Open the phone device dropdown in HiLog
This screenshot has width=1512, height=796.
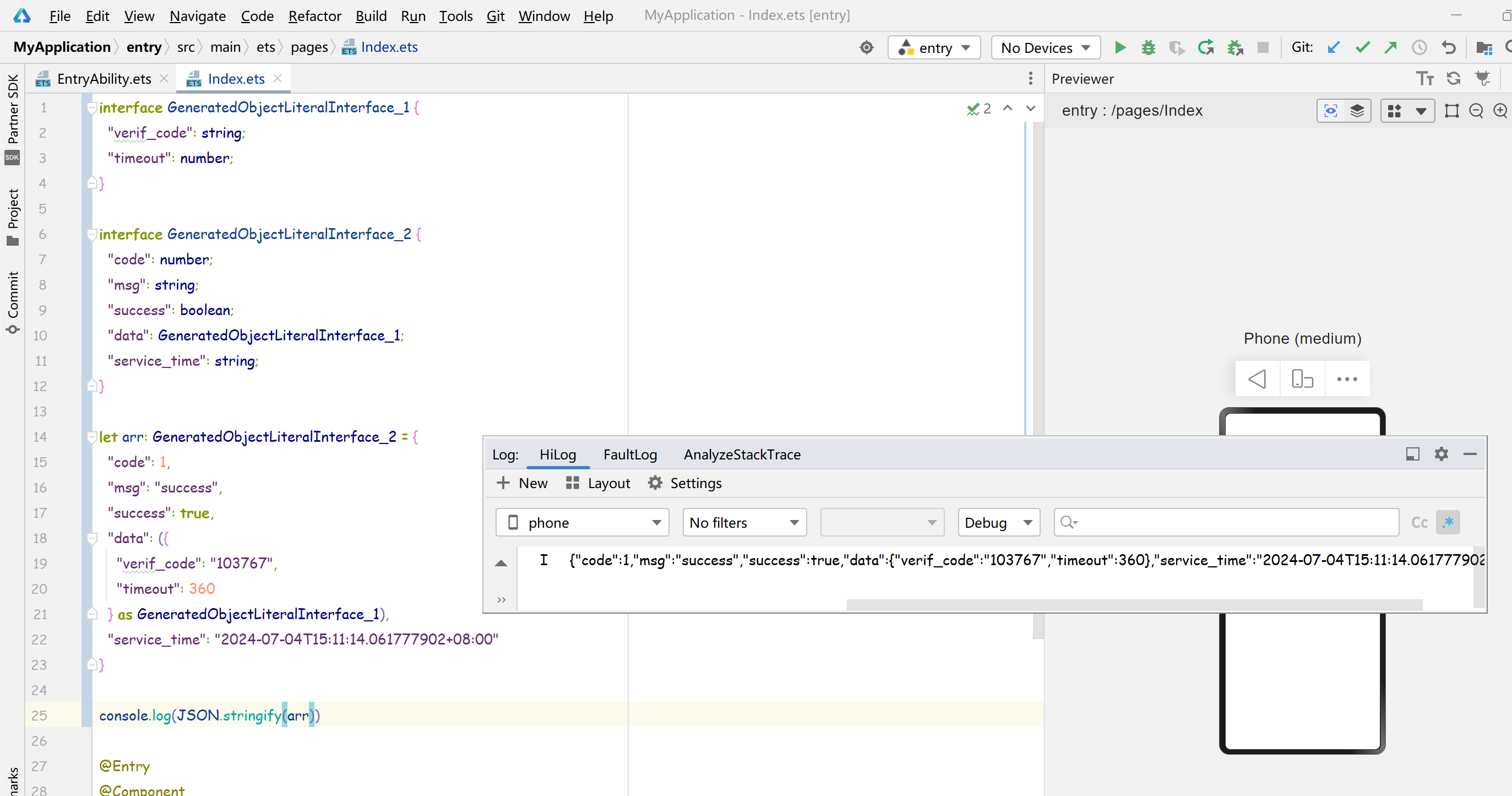pyautogui.click(x=582, y=522)
